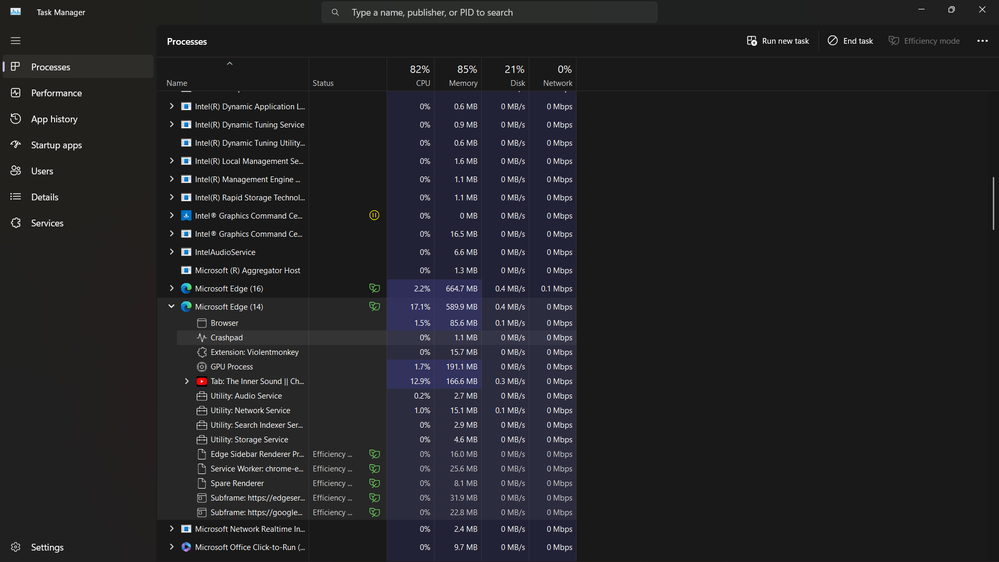Select Extension: Violentmonkey icon

pos(201,352)
